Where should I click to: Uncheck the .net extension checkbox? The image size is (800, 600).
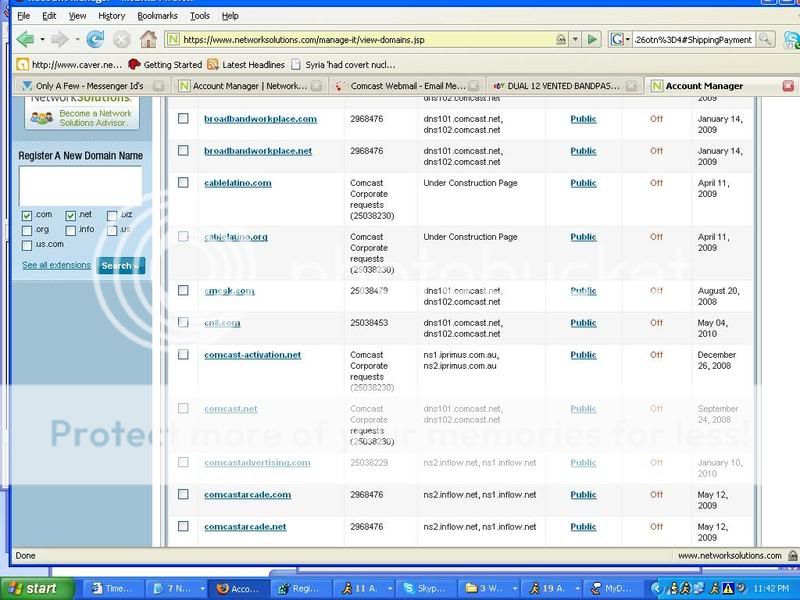click(x=70, y=215)
